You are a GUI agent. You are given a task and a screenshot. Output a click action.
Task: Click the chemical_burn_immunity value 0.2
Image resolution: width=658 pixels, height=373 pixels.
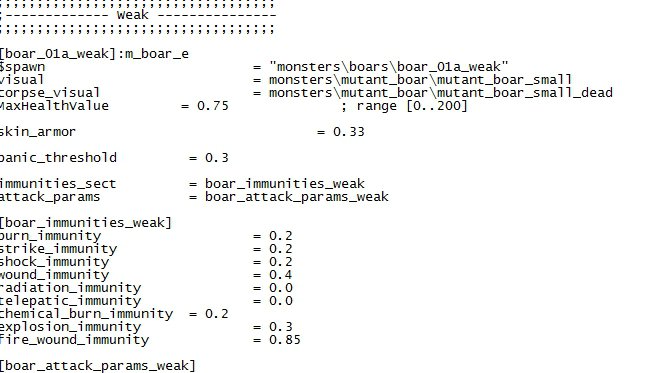tap(217, 314)
